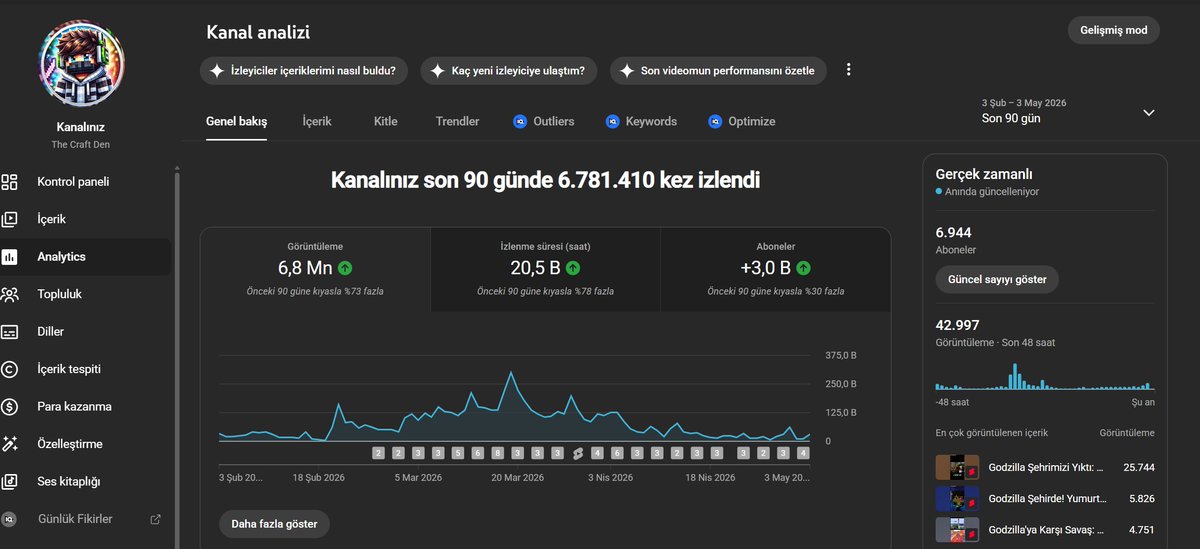Click the vidIQ icon next to Outliers
The height and width of the screenshot is (549, 1200).
point(520,121)
